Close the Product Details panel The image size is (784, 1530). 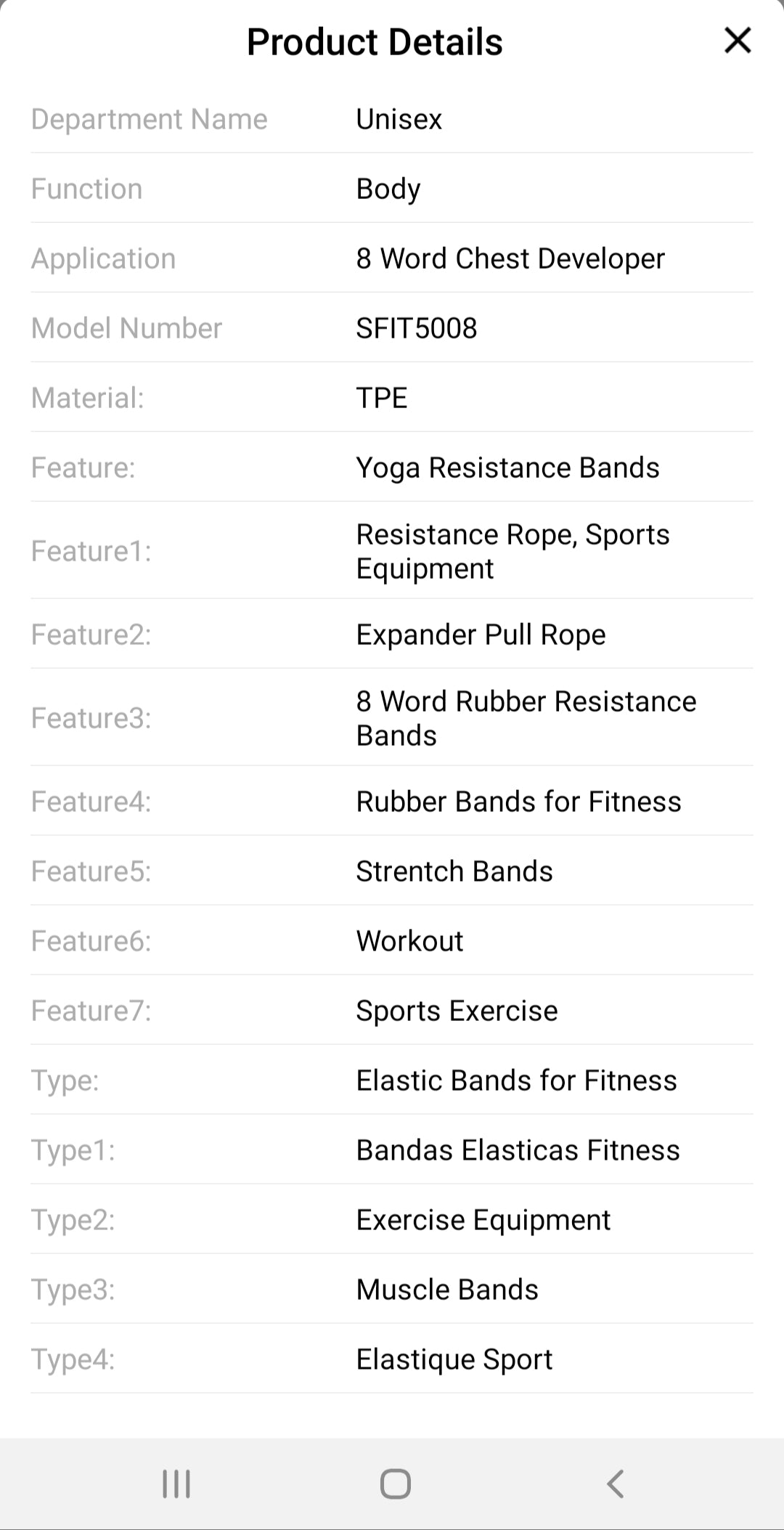738,41
